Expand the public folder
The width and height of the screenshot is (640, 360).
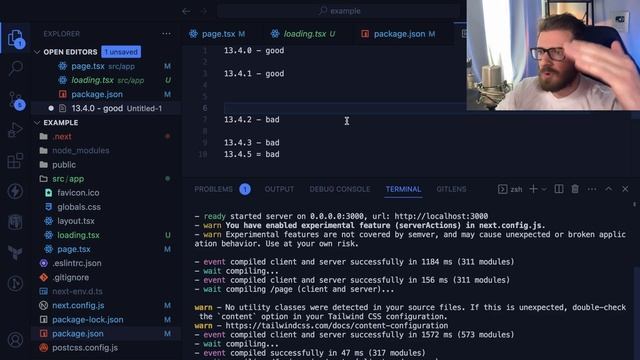(106, 164)
